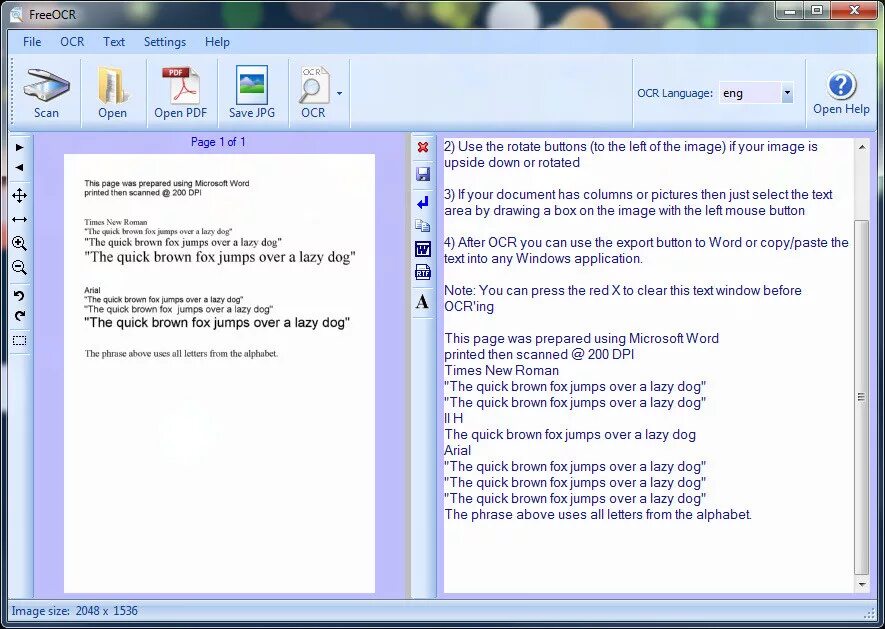Click the FreeOCR title bar app icon
Image resolution: width=885 pixels, height=629 pixels.
[16, 14]
